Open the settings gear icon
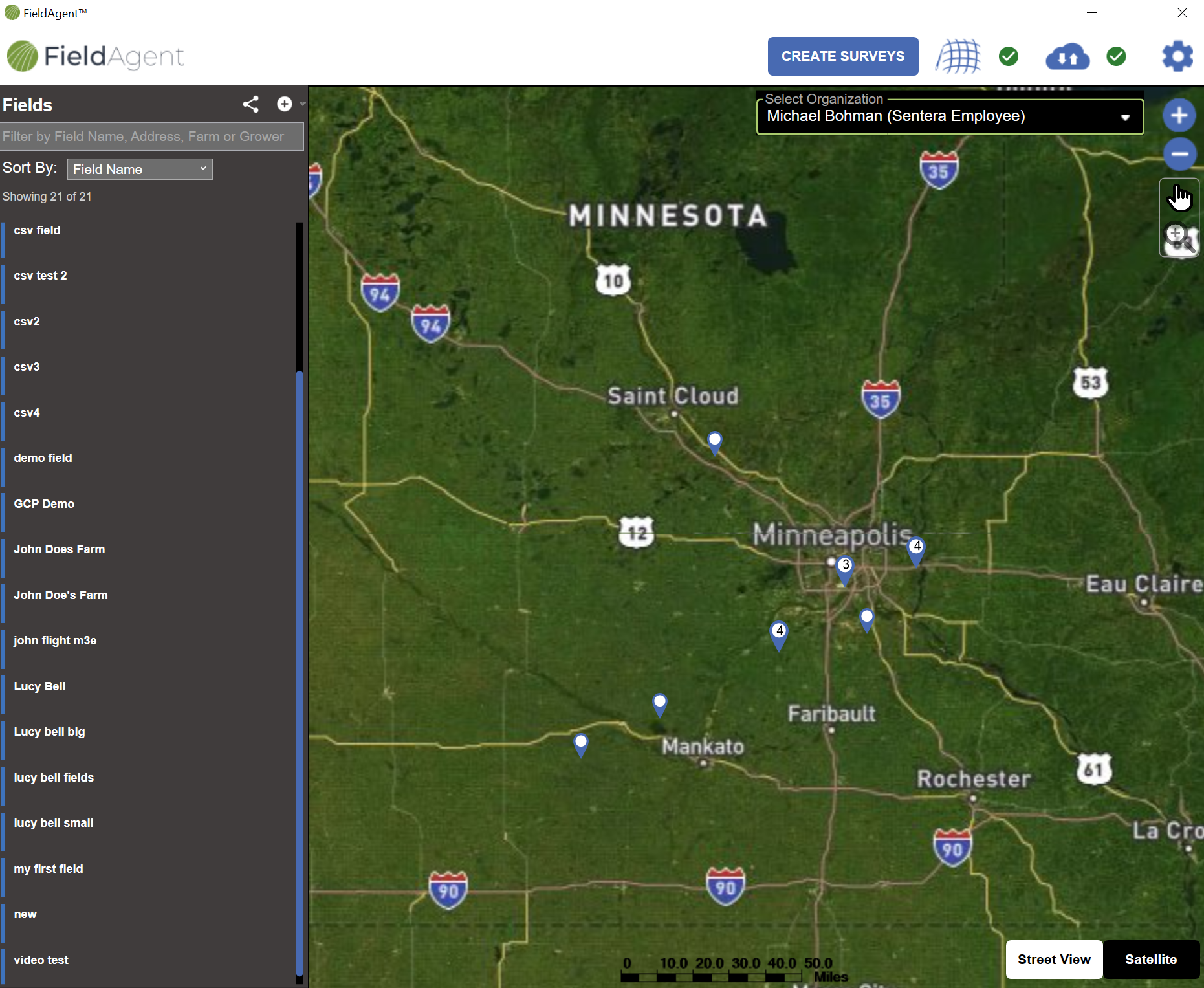Screen dimensions: 1204x988 click(x=1177, y=56)
